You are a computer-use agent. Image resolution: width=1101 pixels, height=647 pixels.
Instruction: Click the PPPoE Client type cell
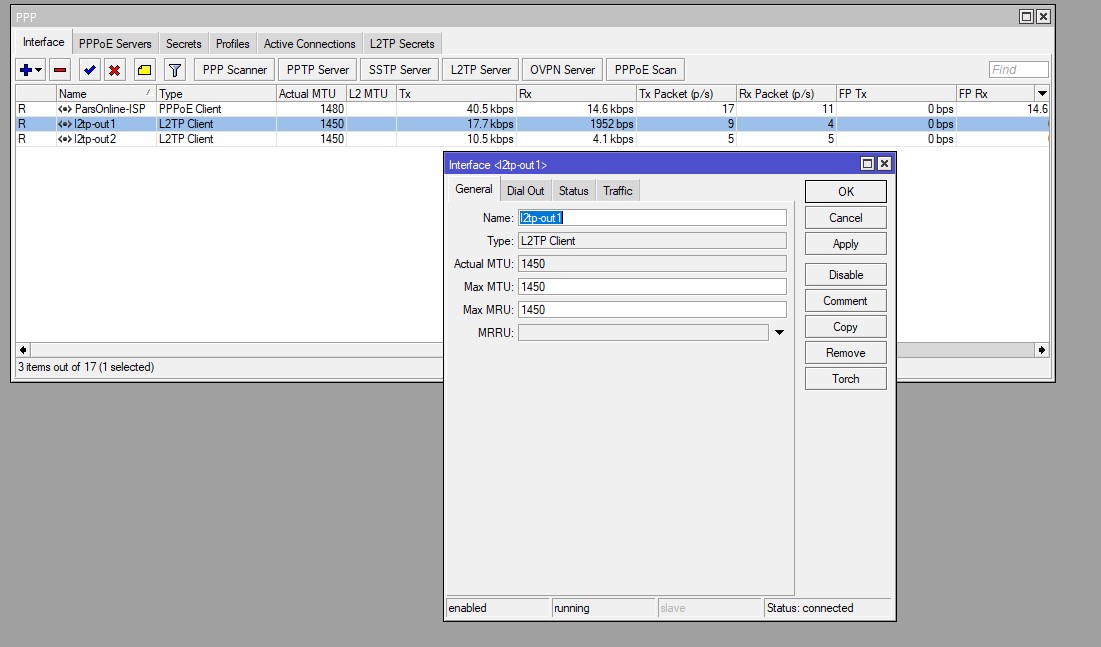[190, 109]
